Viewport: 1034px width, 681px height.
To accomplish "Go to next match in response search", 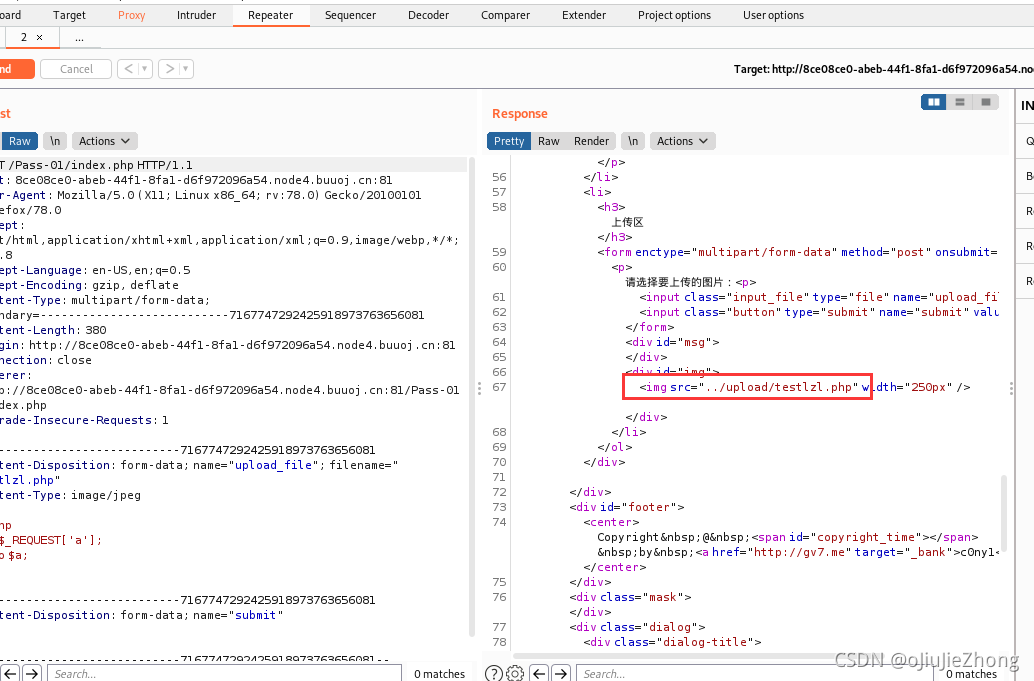I will pyautogui.click(x=561, y=673).
